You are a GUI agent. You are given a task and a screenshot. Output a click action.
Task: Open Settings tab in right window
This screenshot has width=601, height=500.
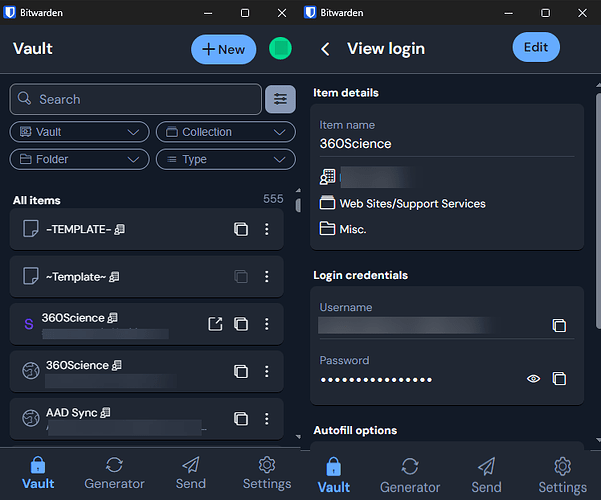[x=562, y=476]
